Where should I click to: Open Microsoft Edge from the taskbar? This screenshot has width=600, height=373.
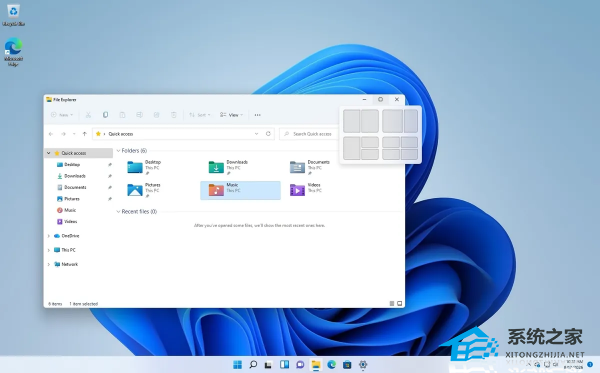tap(331, 365)
